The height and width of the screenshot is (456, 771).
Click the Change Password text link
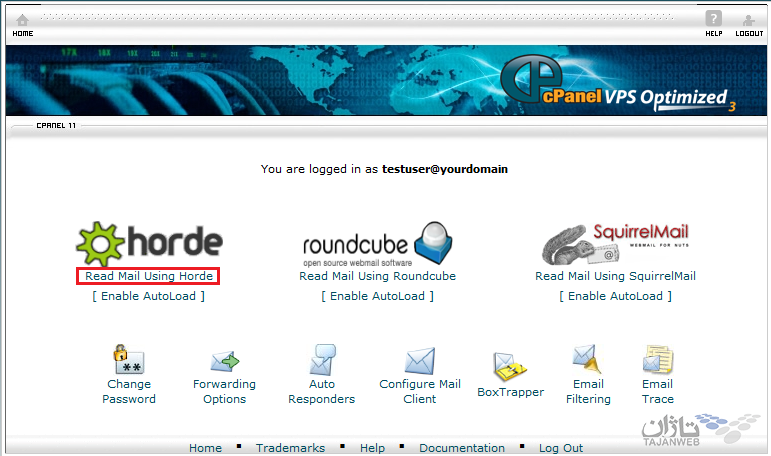click(x=129, y=392)
